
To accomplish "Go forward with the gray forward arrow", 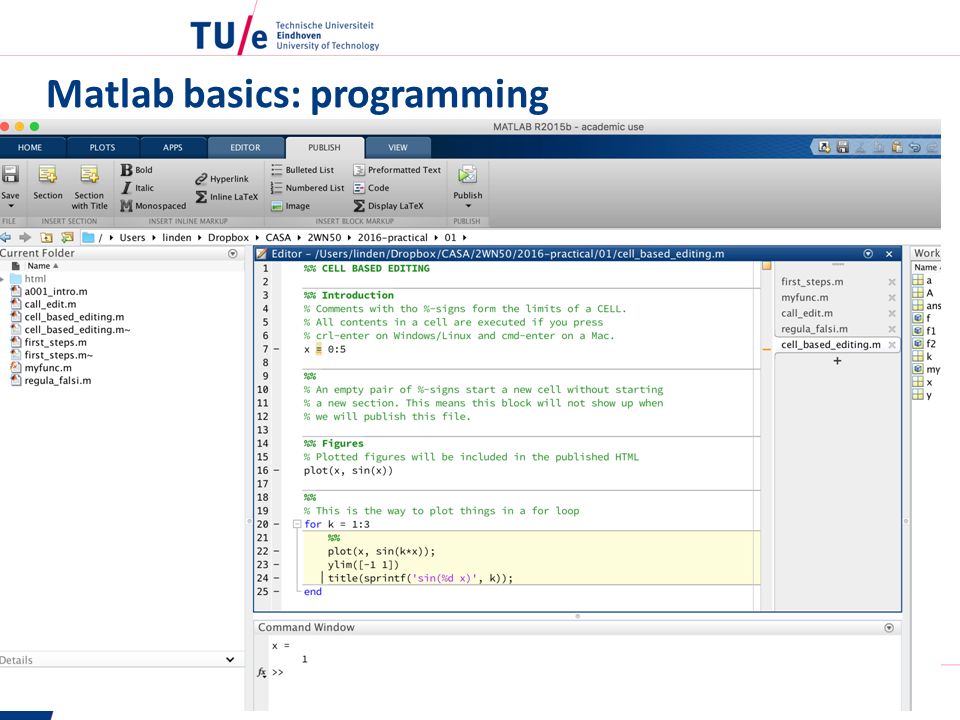I will [25, 238].
